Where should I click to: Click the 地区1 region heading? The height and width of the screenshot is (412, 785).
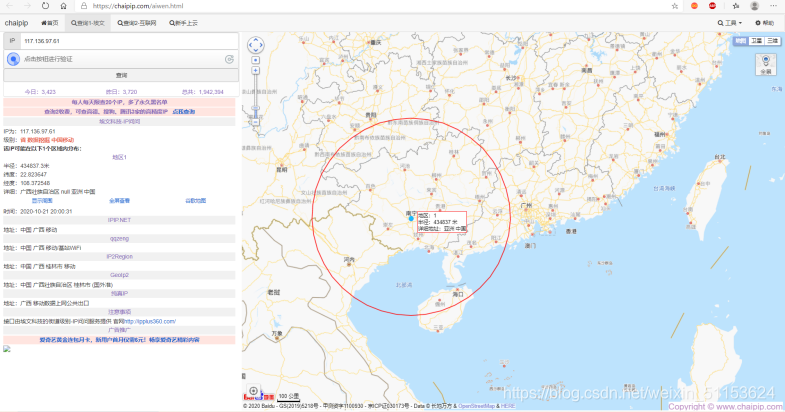[119, 157]
